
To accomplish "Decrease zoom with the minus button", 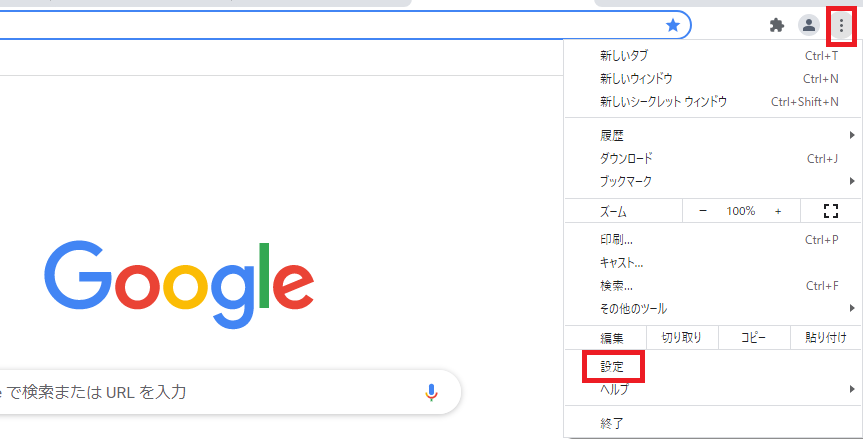I will coord(703,211).
